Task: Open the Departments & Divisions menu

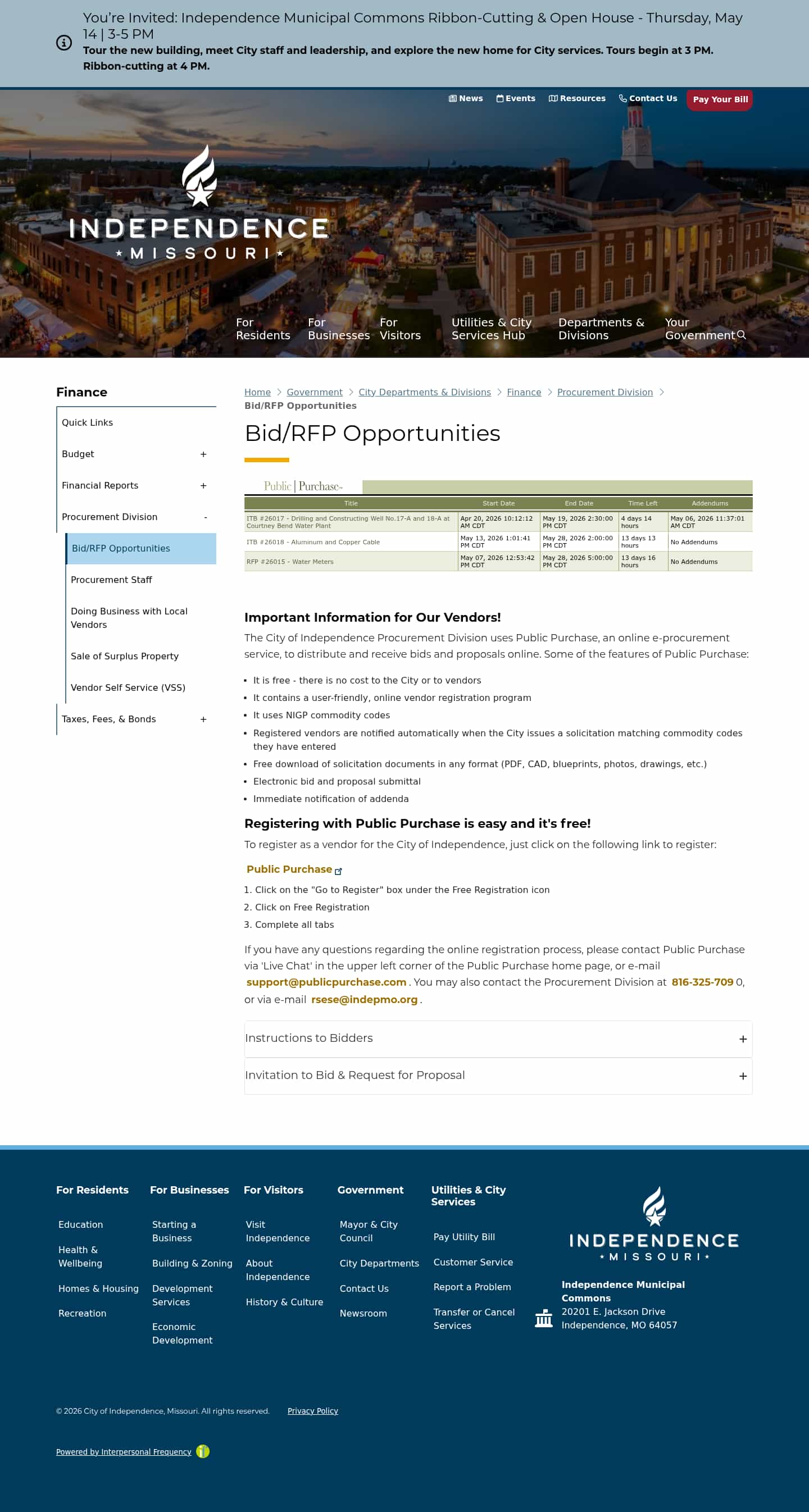Action: coord(601,329)
